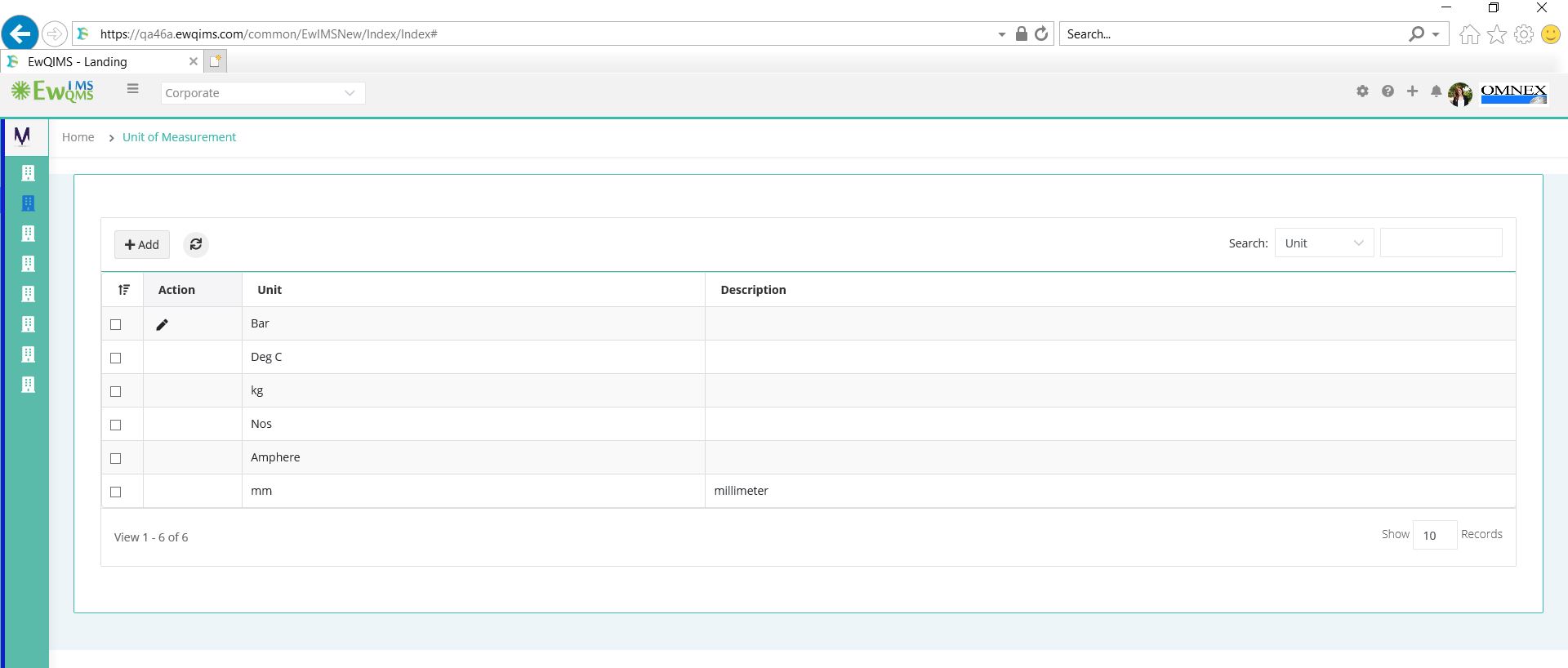
Task: Open the help question mark icon
Action: pos(1388,91)
